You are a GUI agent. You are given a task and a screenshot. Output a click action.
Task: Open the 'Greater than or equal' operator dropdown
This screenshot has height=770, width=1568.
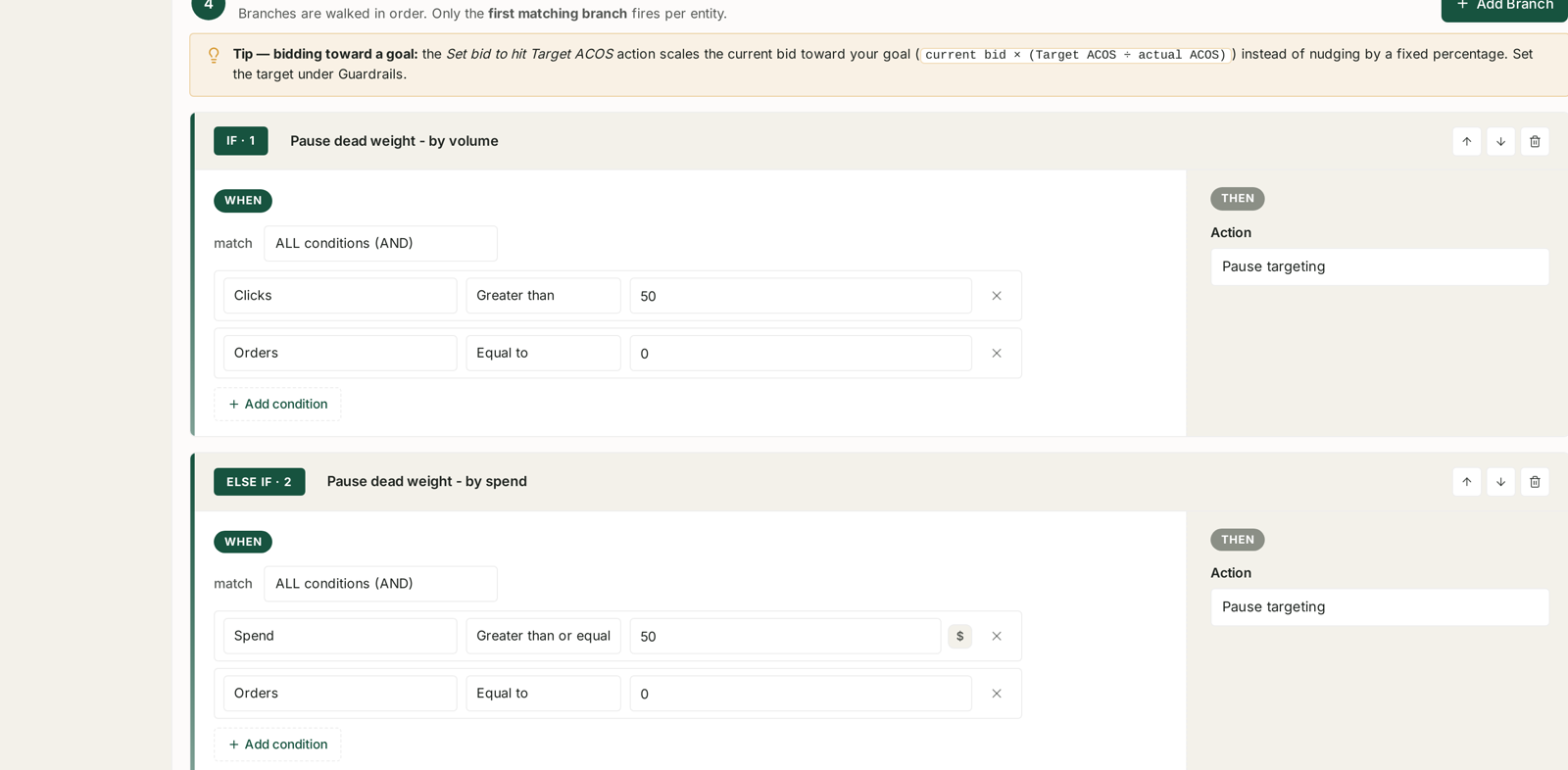[x=543, y=636]
